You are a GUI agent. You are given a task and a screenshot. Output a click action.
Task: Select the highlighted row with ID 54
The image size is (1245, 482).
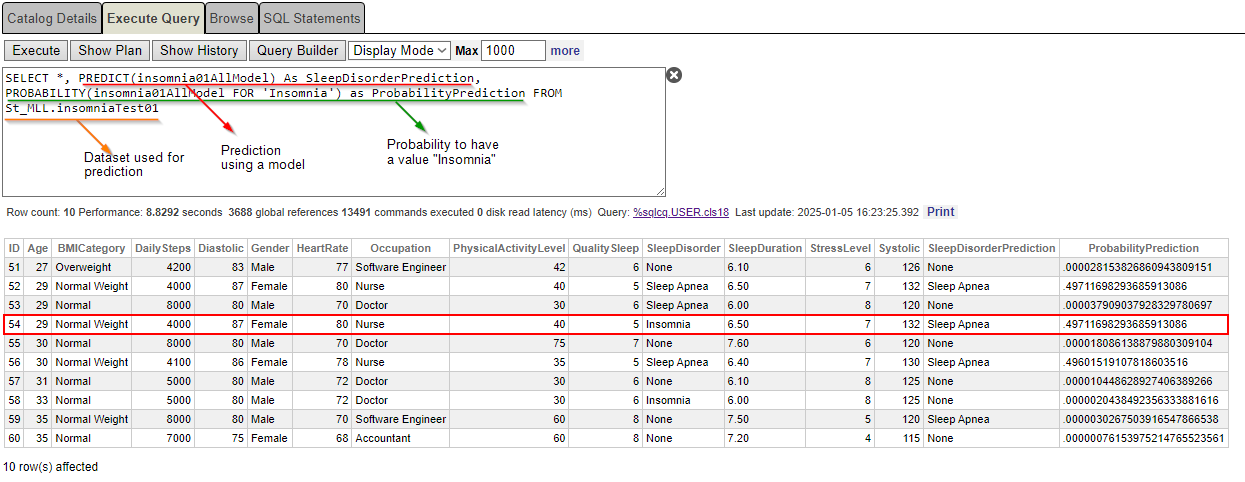point(616,324)
